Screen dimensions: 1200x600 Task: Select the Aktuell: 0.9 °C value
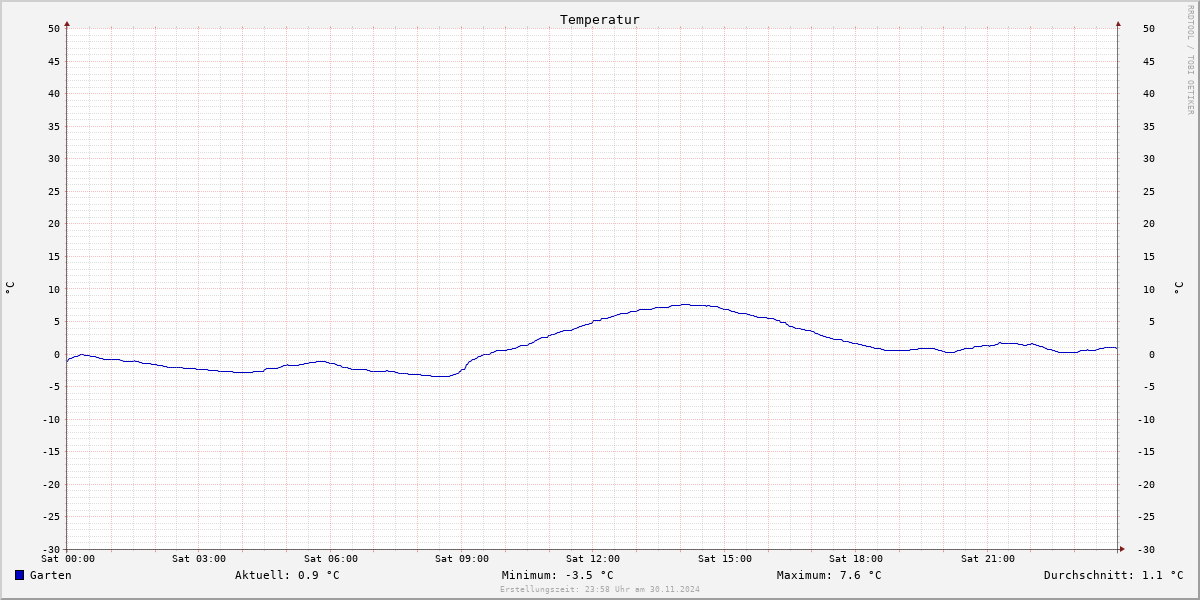287,575
